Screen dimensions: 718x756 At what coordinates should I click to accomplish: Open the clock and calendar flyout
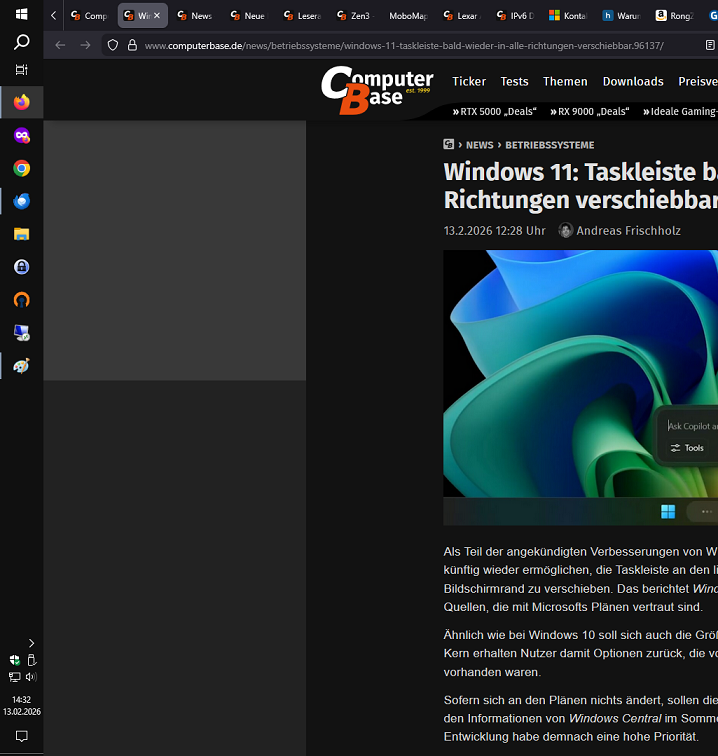point(21,705)
